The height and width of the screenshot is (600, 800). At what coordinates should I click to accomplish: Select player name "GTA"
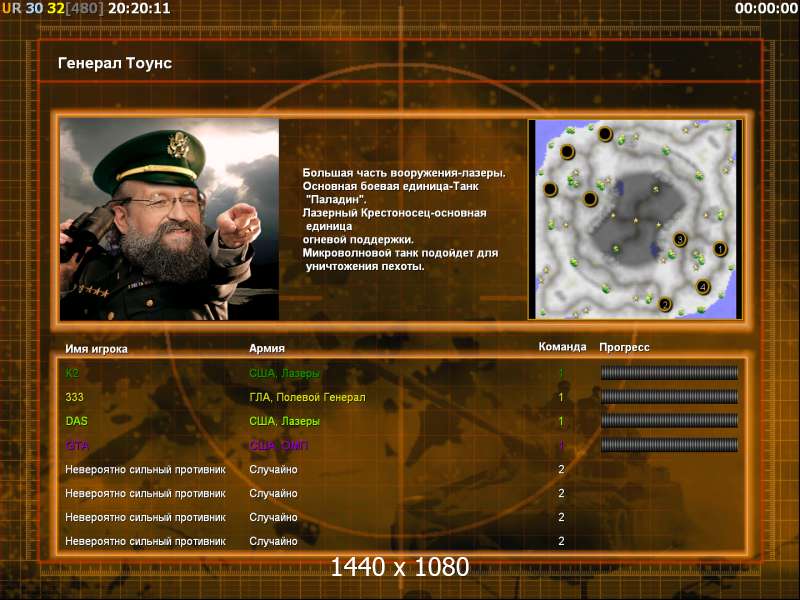pyautogui.click(x=77, y=445)
